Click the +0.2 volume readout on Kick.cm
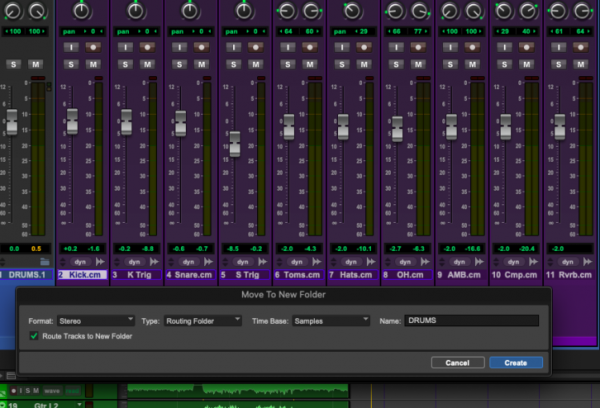Viewport: 600px width, 408px height. (71, 249)
